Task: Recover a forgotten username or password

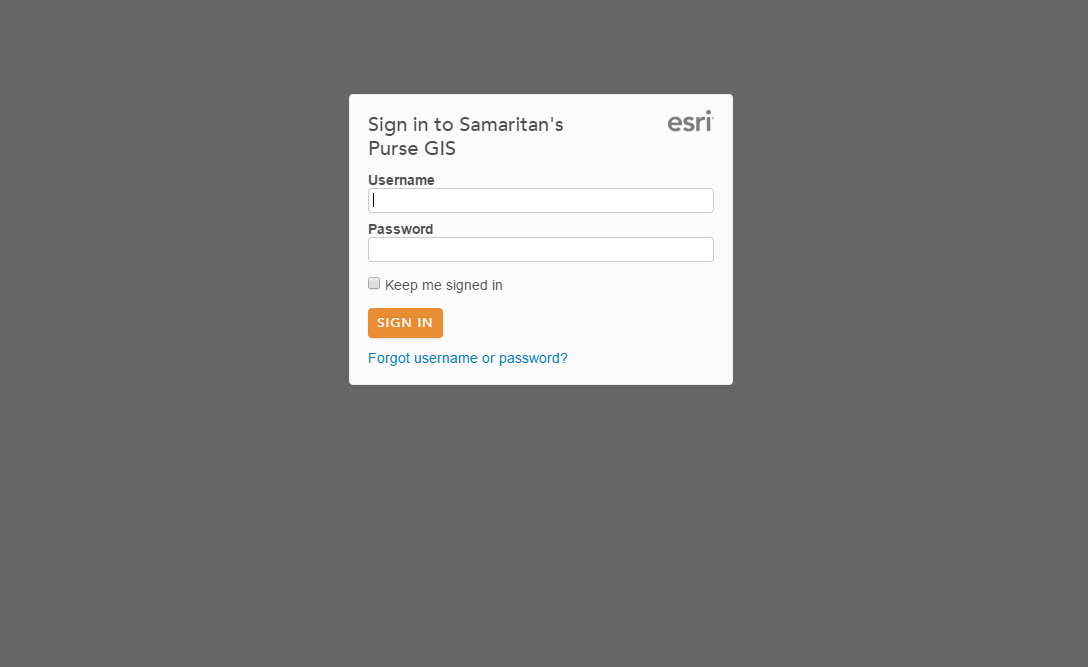Action: [467, 358]
